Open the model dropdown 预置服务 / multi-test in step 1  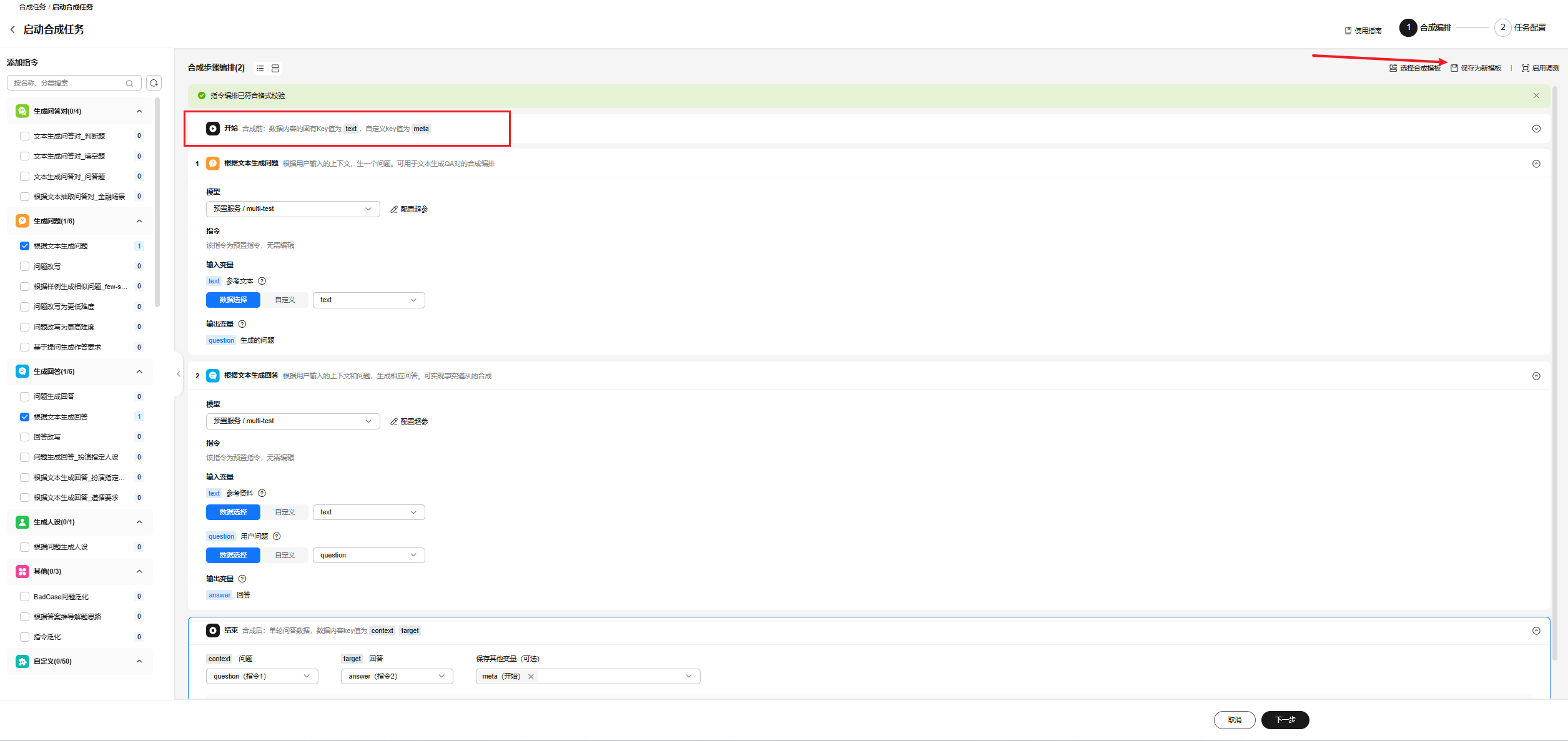click(x=292, y=209)
